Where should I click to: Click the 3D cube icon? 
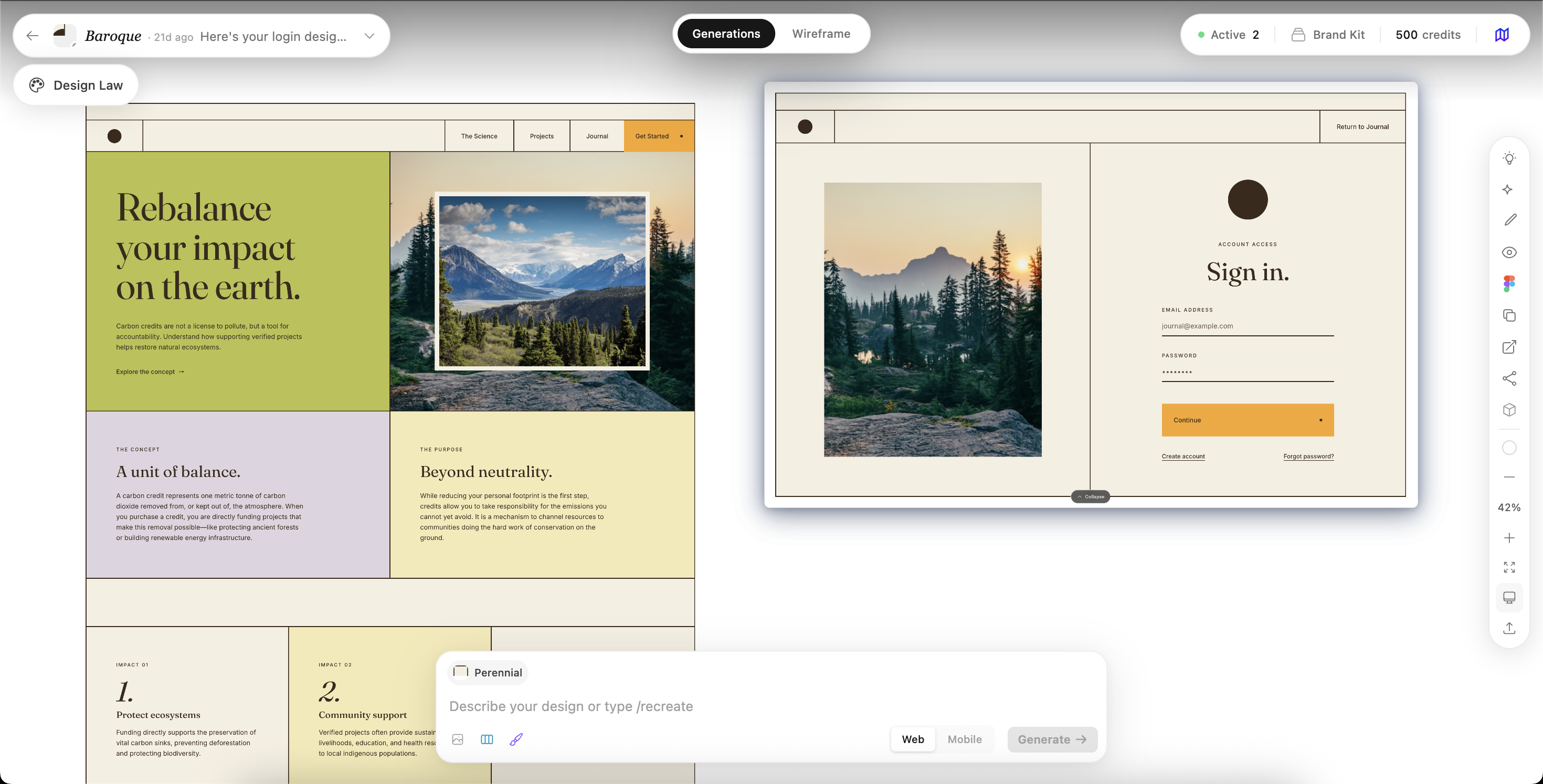(x=1509, y=410)
